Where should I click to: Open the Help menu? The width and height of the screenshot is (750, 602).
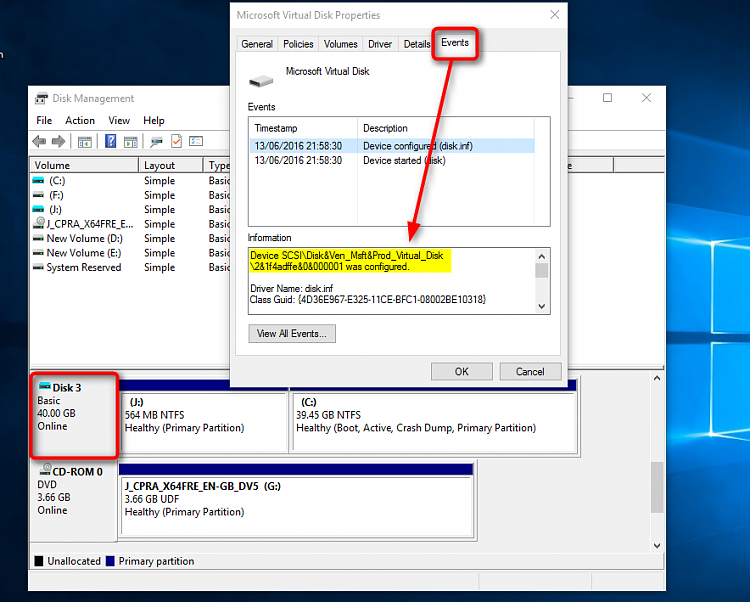click(154, 120)
